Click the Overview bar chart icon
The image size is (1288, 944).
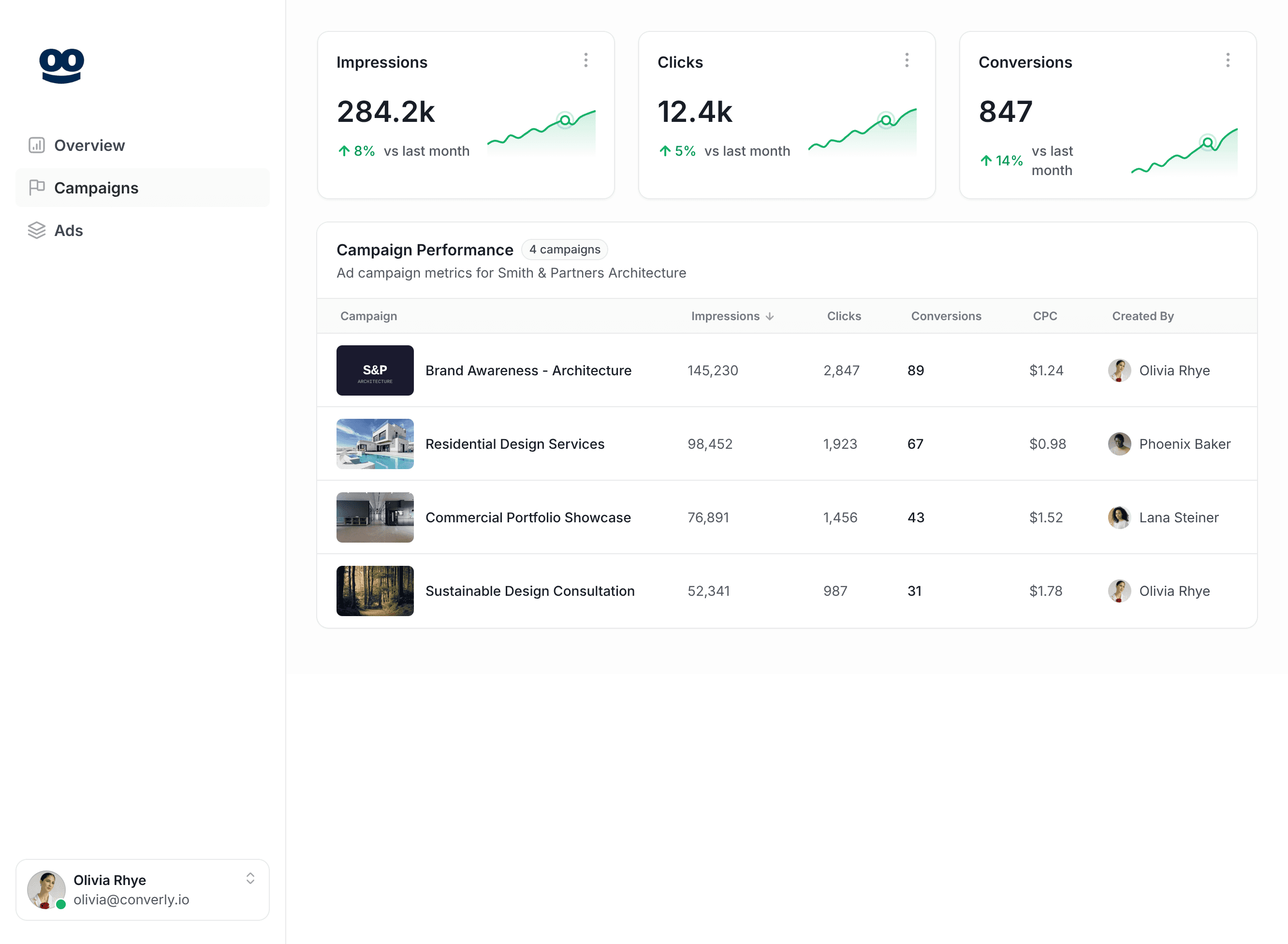pyautogui.click(x=37, y=145)
